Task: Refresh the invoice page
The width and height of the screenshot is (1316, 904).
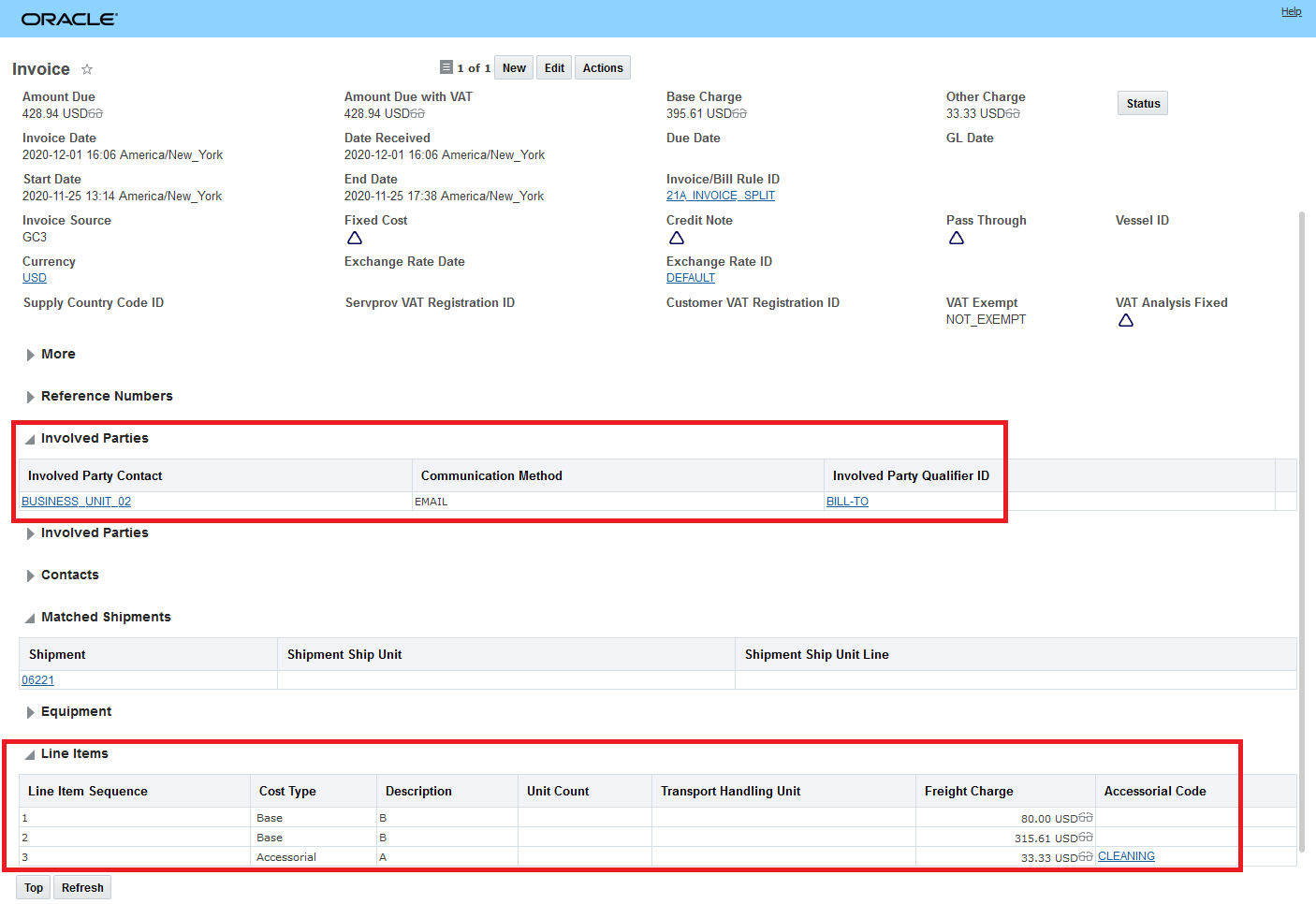Action: pos(82,887)
